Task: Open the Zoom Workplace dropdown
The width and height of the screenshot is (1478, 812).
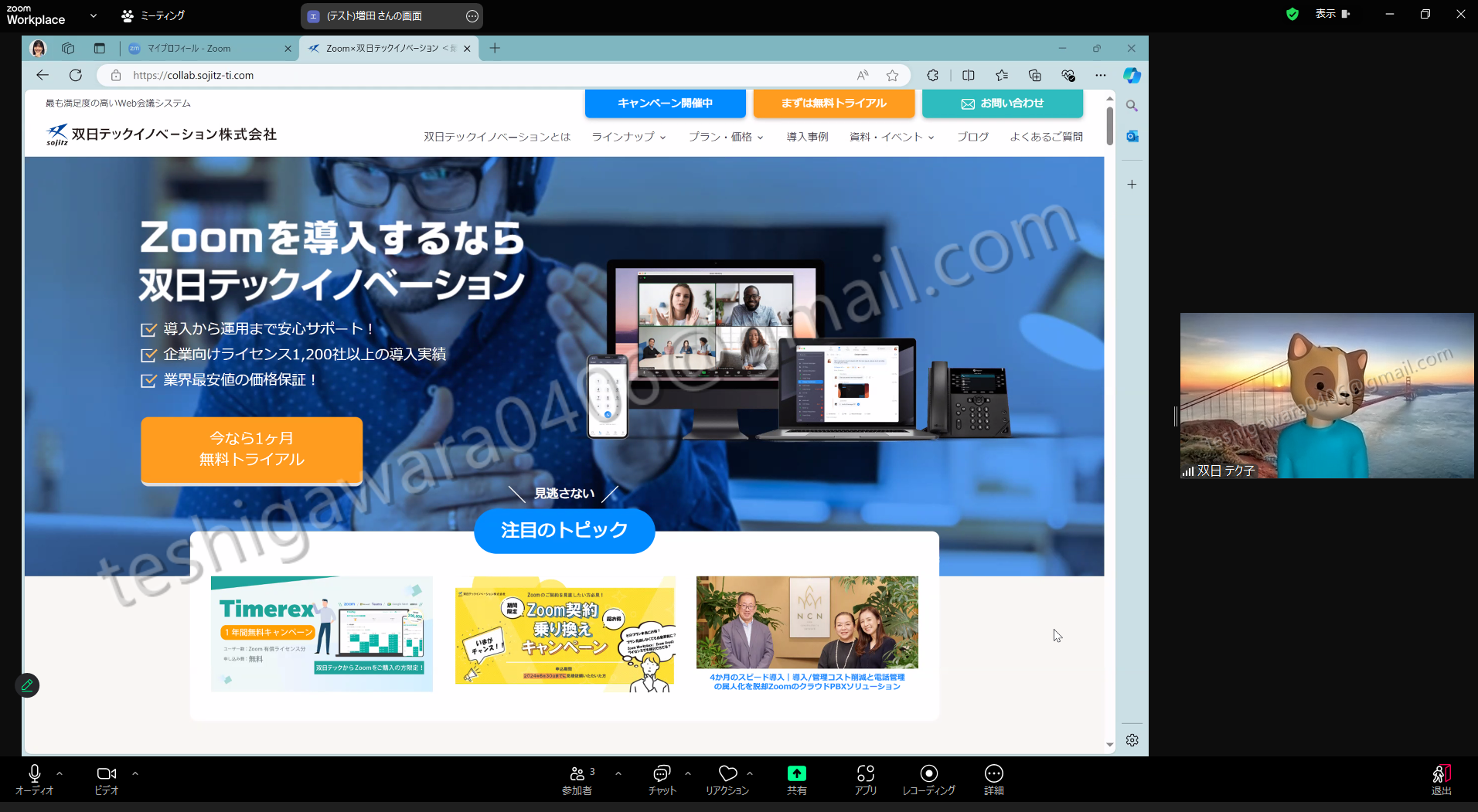Action: pos(94,15)
